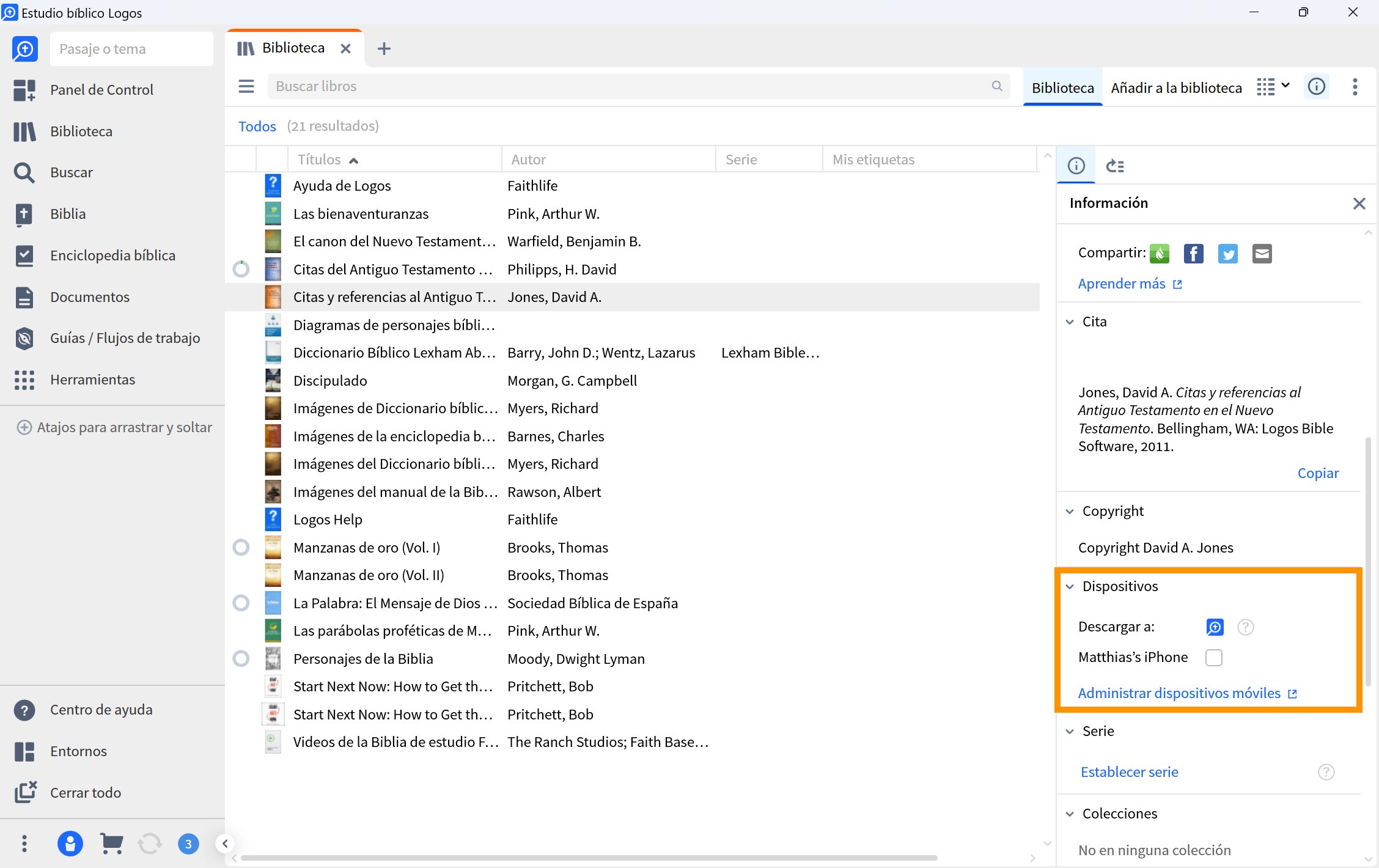Click Copiar to copy citation

pyautogui.click(x=1318, y=473)
